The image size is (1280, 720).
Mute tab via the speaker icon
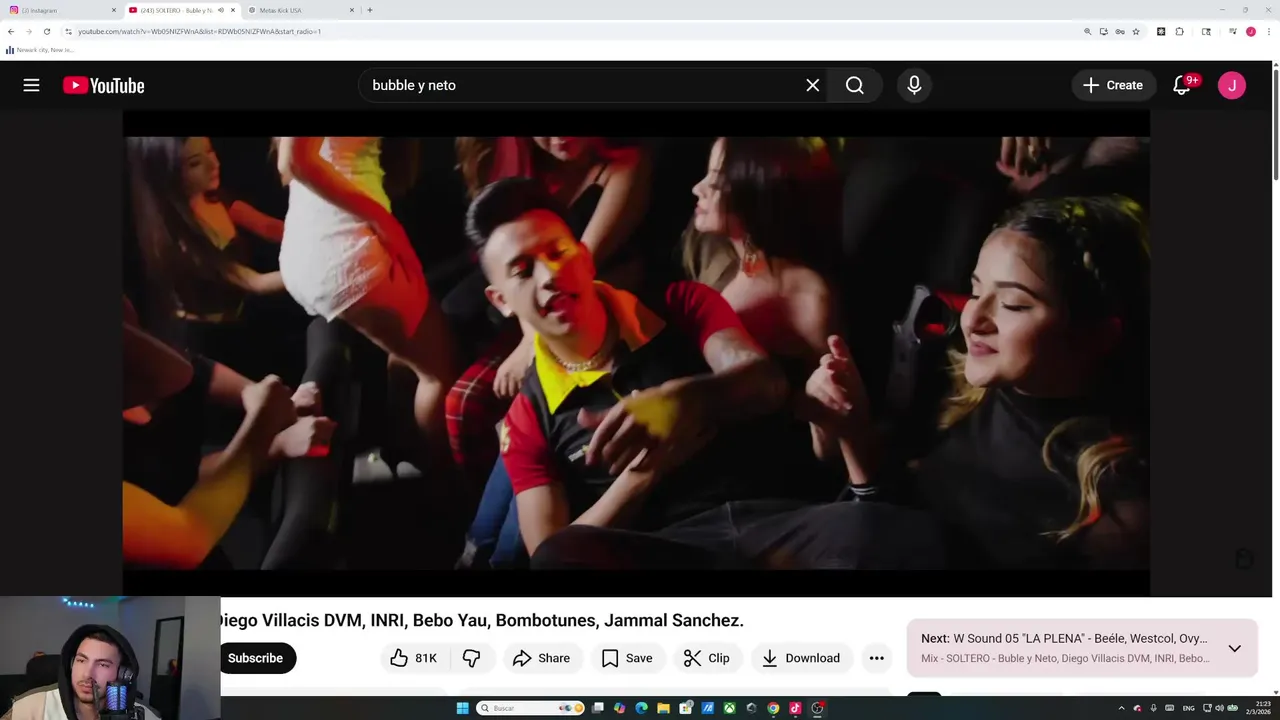pyautogui.click(x=220, y=10)
